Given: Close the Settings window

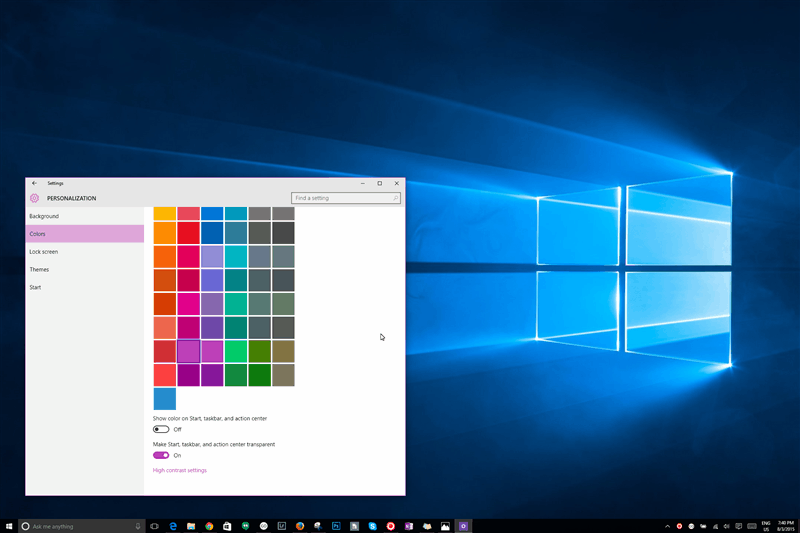Looking at the screenshot, I should pyautogui.click(x=396, y=183).
